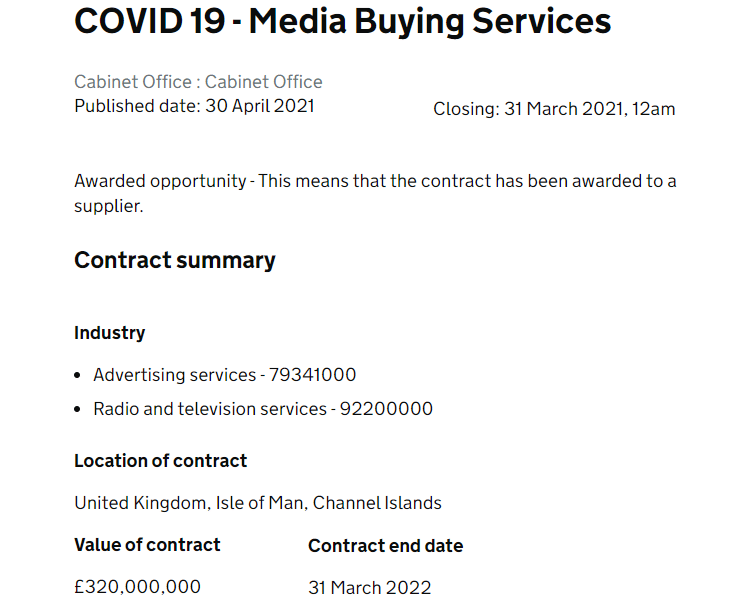
Task: Click the Cabinet Office : Cabinet Office text
Action: (198, 82)
